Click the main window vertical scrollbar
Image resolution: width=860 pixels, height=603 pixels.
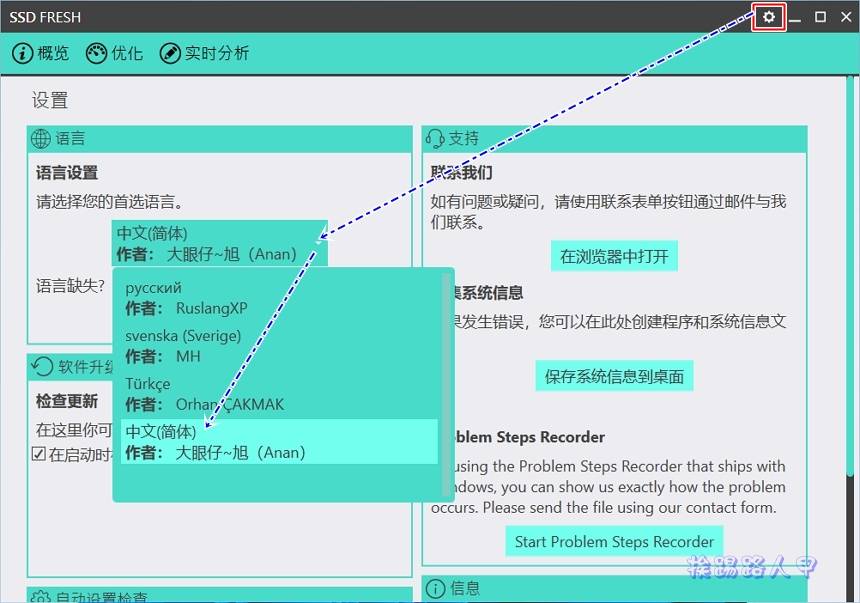(850, 274)
